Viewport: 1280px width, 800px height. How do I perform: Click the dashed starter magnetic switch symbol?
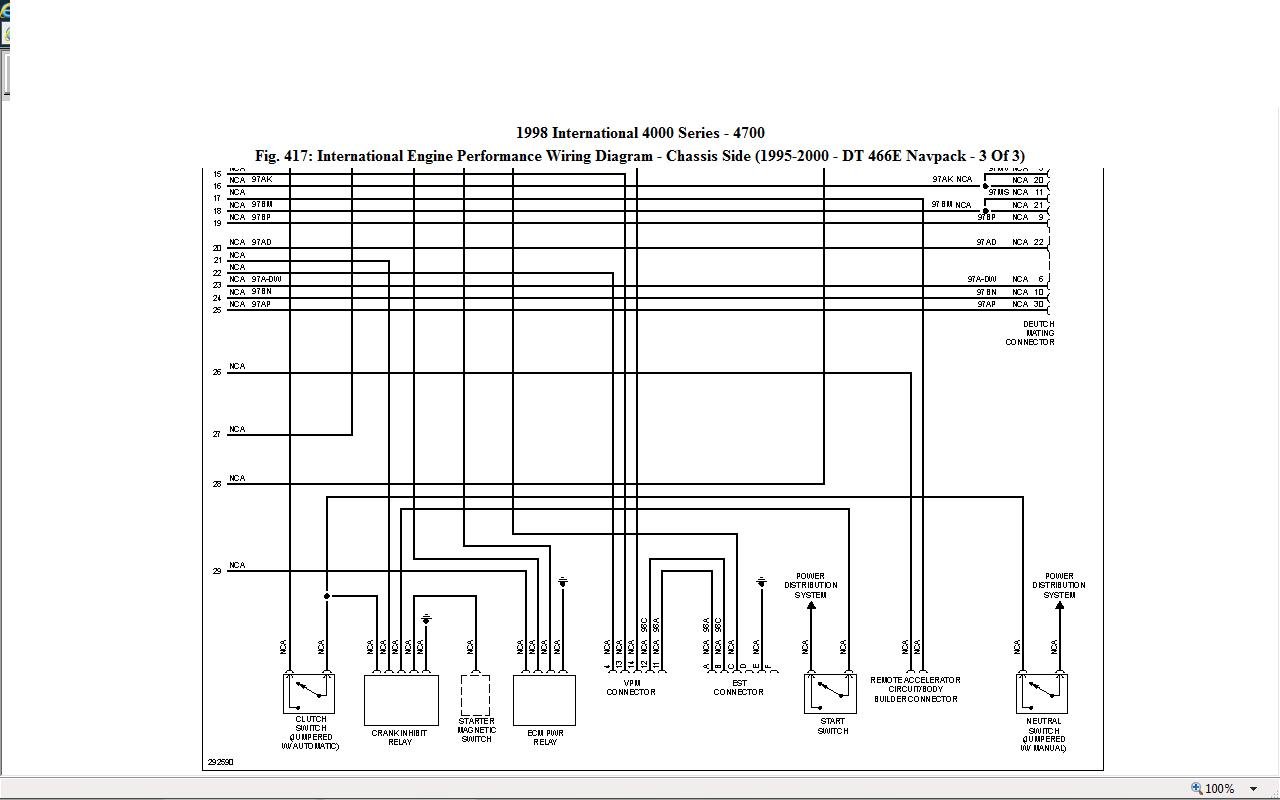[475, 695]
